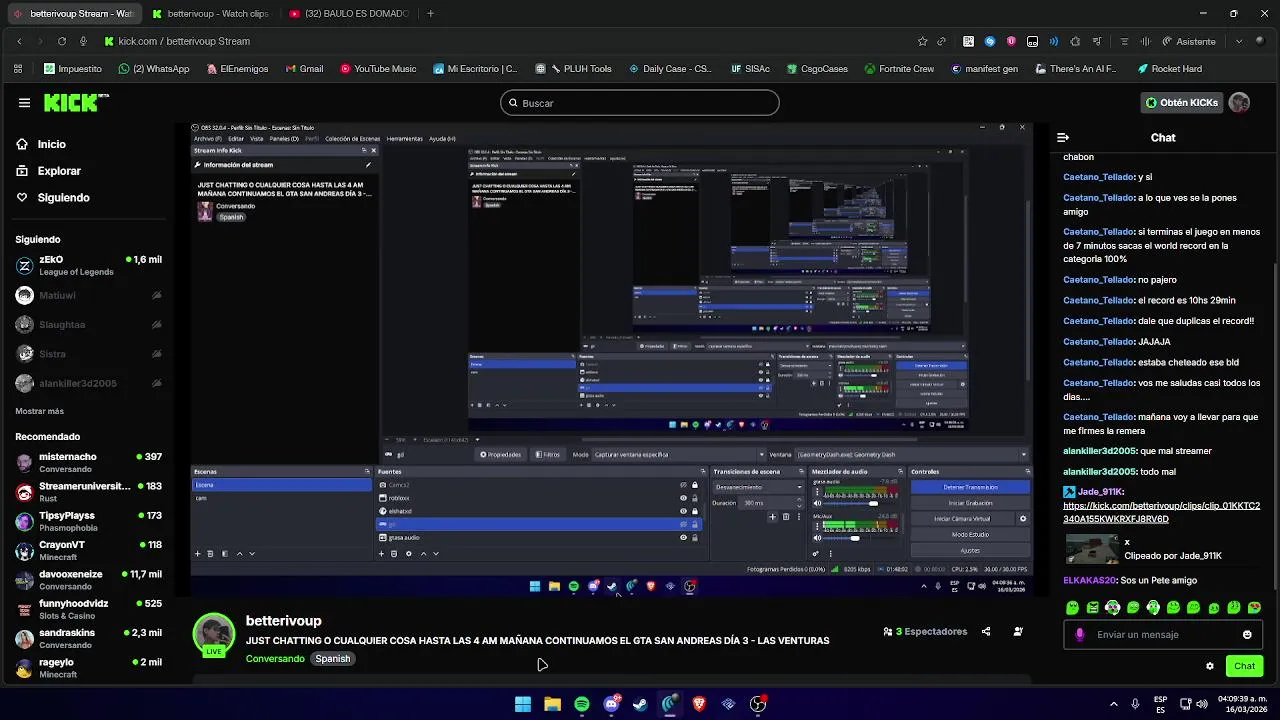This screenshot has width=1280, height=720.
Task: Copy the page link icon
Action: pyautogui.click(x=942, y=41)
